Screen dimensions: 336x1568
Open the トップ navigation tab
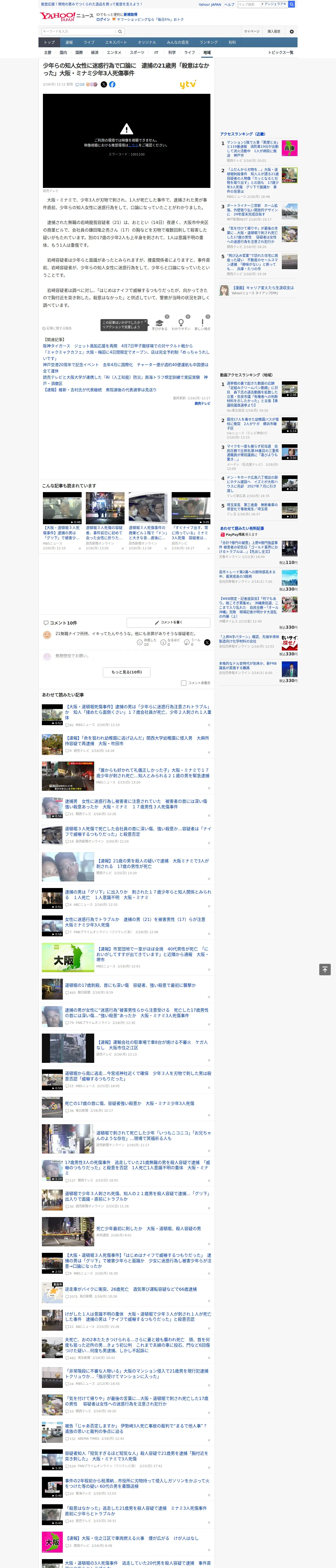[x=49, y=42]
